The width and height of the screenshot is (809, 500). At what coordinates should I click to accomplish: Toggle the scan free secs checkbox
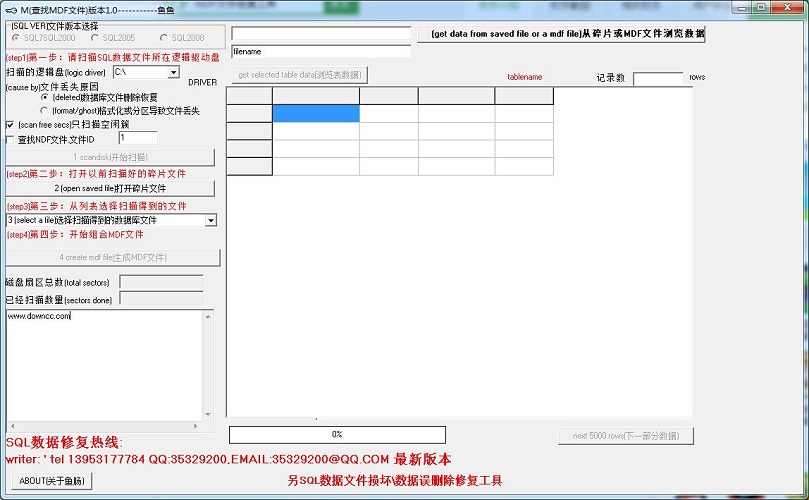point(10,125)
